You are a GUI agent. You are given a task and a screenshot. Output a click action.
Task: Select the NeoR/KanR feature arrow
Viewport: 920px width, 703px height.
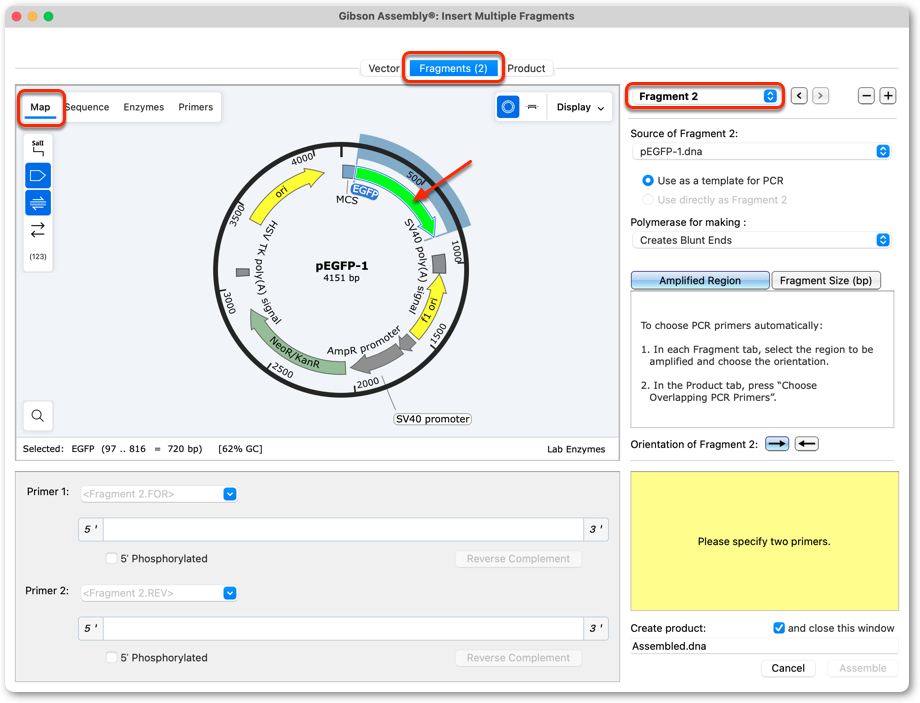[x=293, y=350]
